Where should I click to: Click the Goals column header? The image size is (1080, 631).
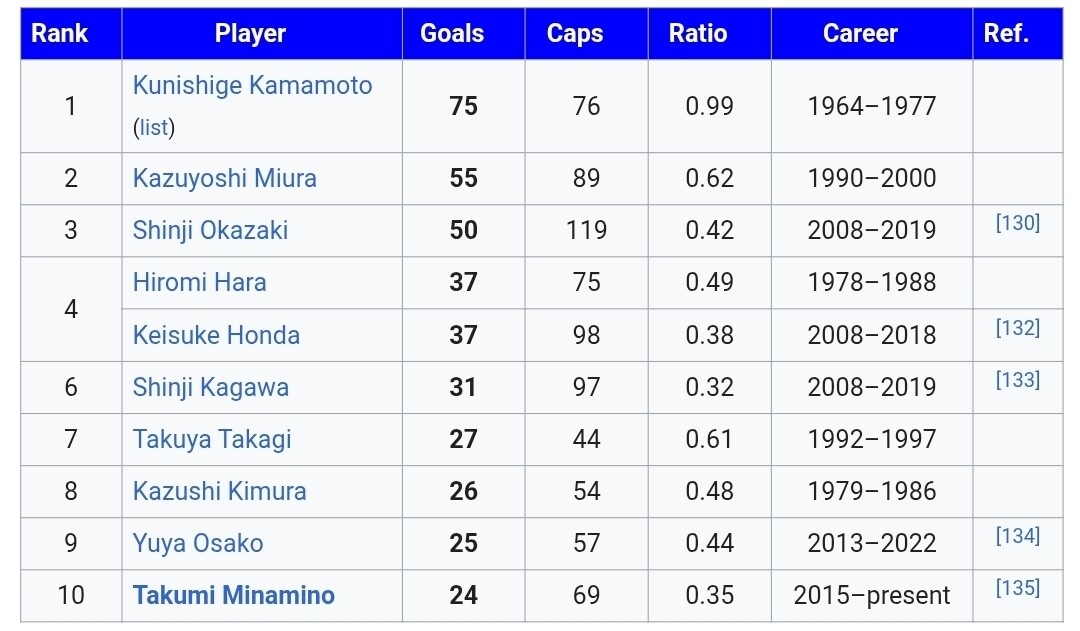pos(452,33)
